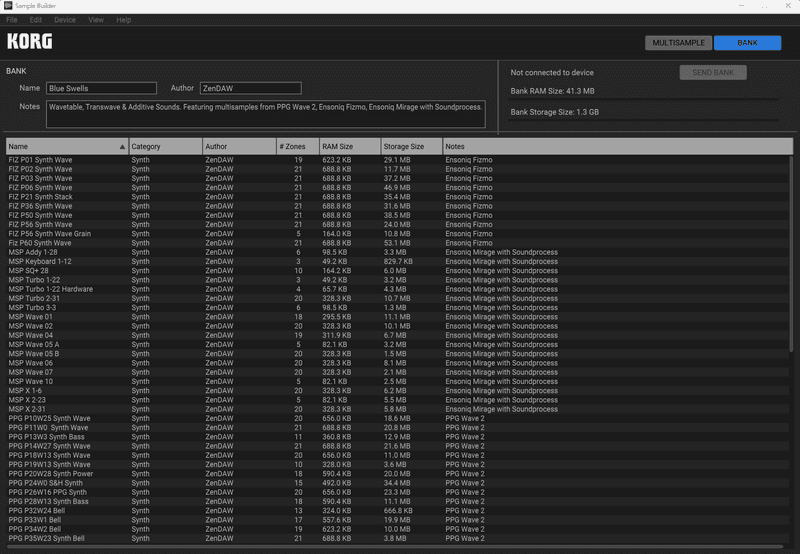
Task: Select the MSP Wave 10 row
Action: pyautogui.click(x=397, y=382)
